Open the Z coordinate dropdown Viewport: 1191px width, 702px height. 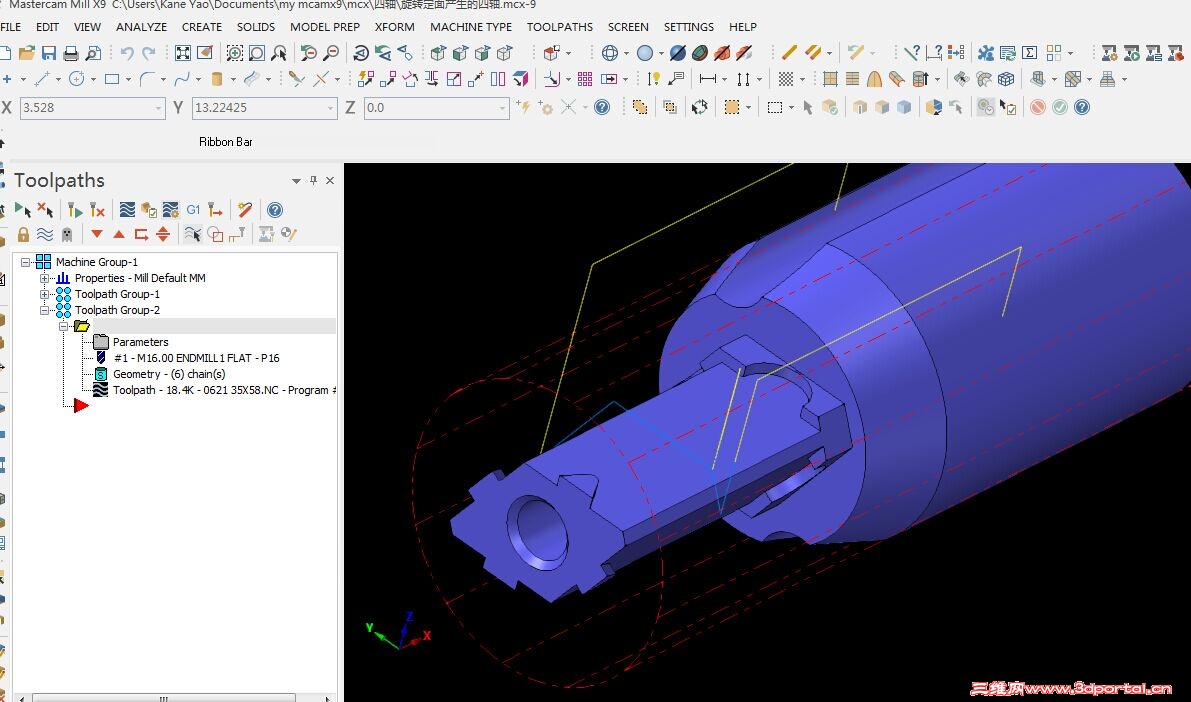coord(502,108)
